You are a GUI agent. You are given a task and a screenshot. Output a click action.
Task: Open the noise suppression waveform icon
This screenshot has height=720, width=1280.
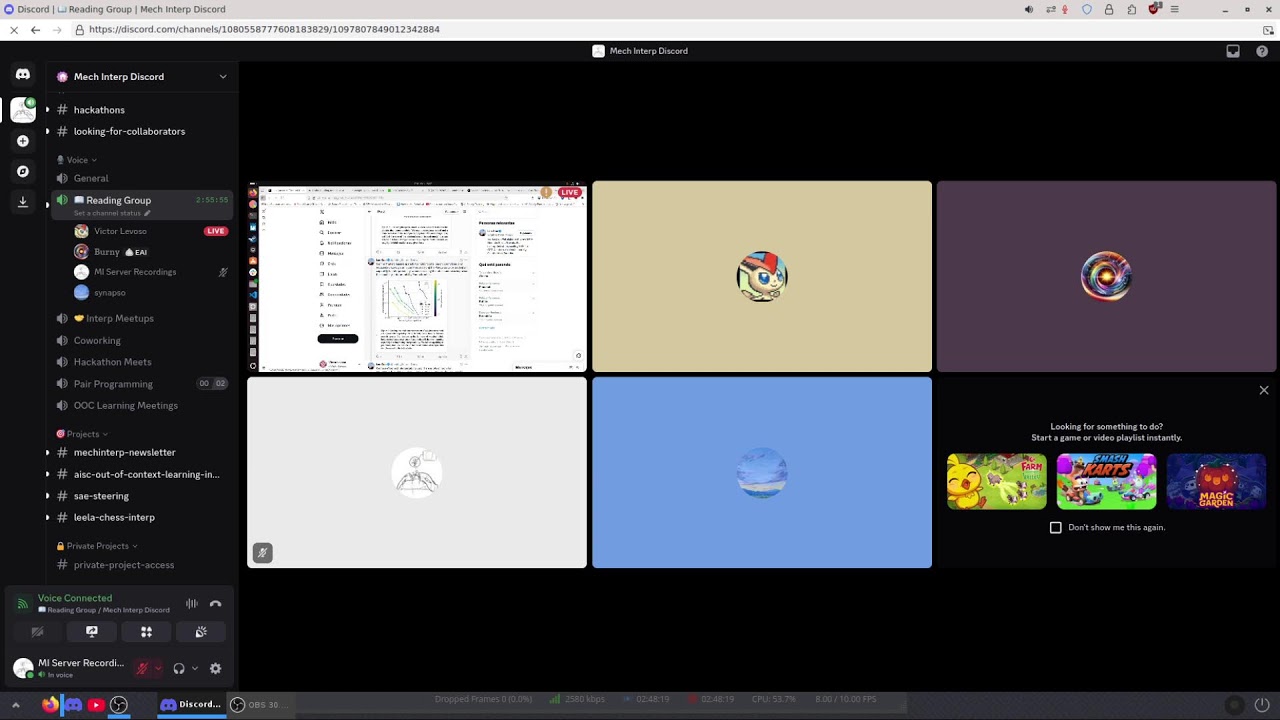[x=191, y=604]
